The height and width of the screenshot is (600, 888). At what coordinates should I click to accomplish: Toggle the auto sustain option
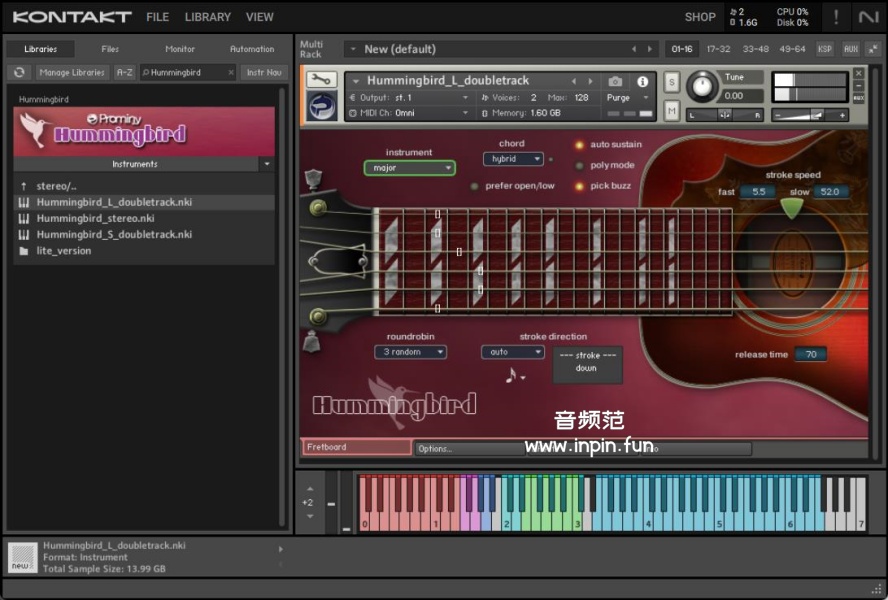coord(579,145)
